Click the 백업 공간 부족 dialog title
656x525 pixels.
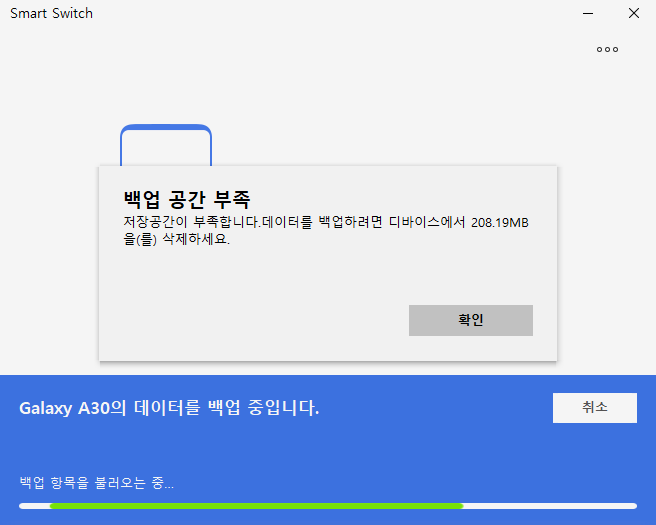coord(187,199)
